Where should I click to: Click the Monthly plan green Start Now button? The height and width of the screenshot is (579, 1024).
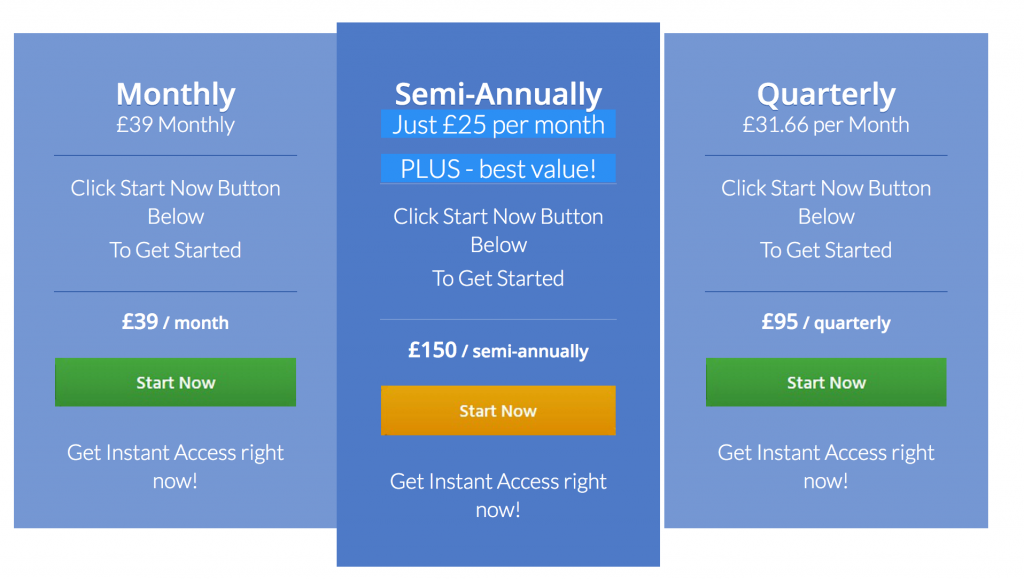click(x=175, y=382)
